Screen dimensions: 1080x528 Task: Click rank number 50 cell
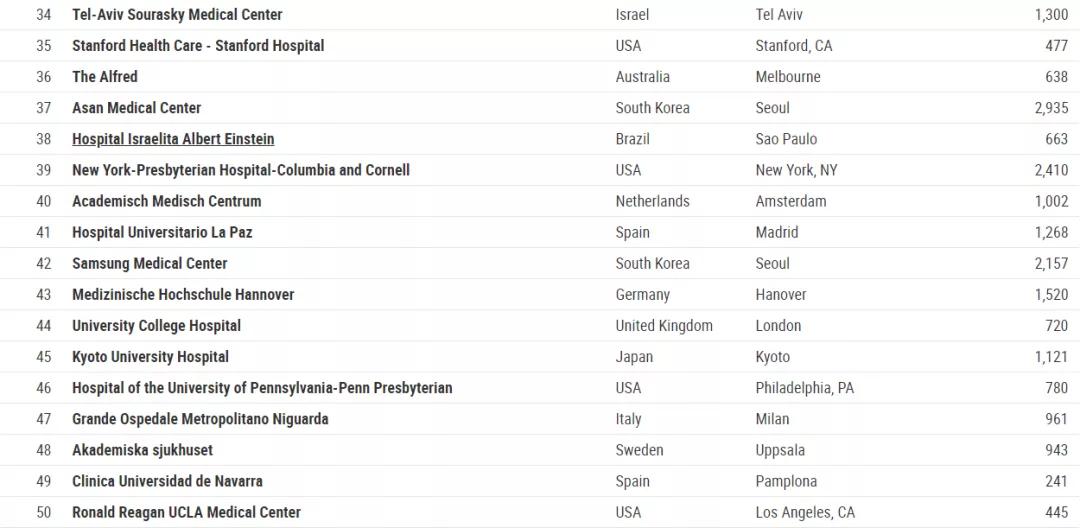tap(43, 512)
